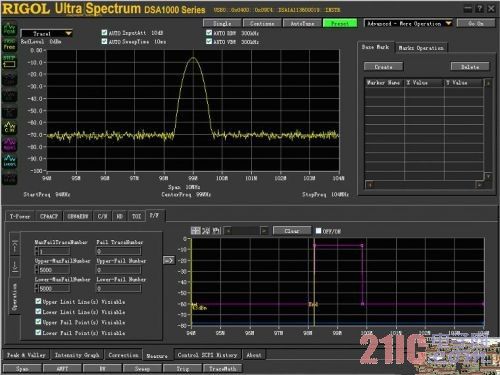
Task: Disable Upper Limit Line(s) Visible checkbox
Action: [38, 301]
